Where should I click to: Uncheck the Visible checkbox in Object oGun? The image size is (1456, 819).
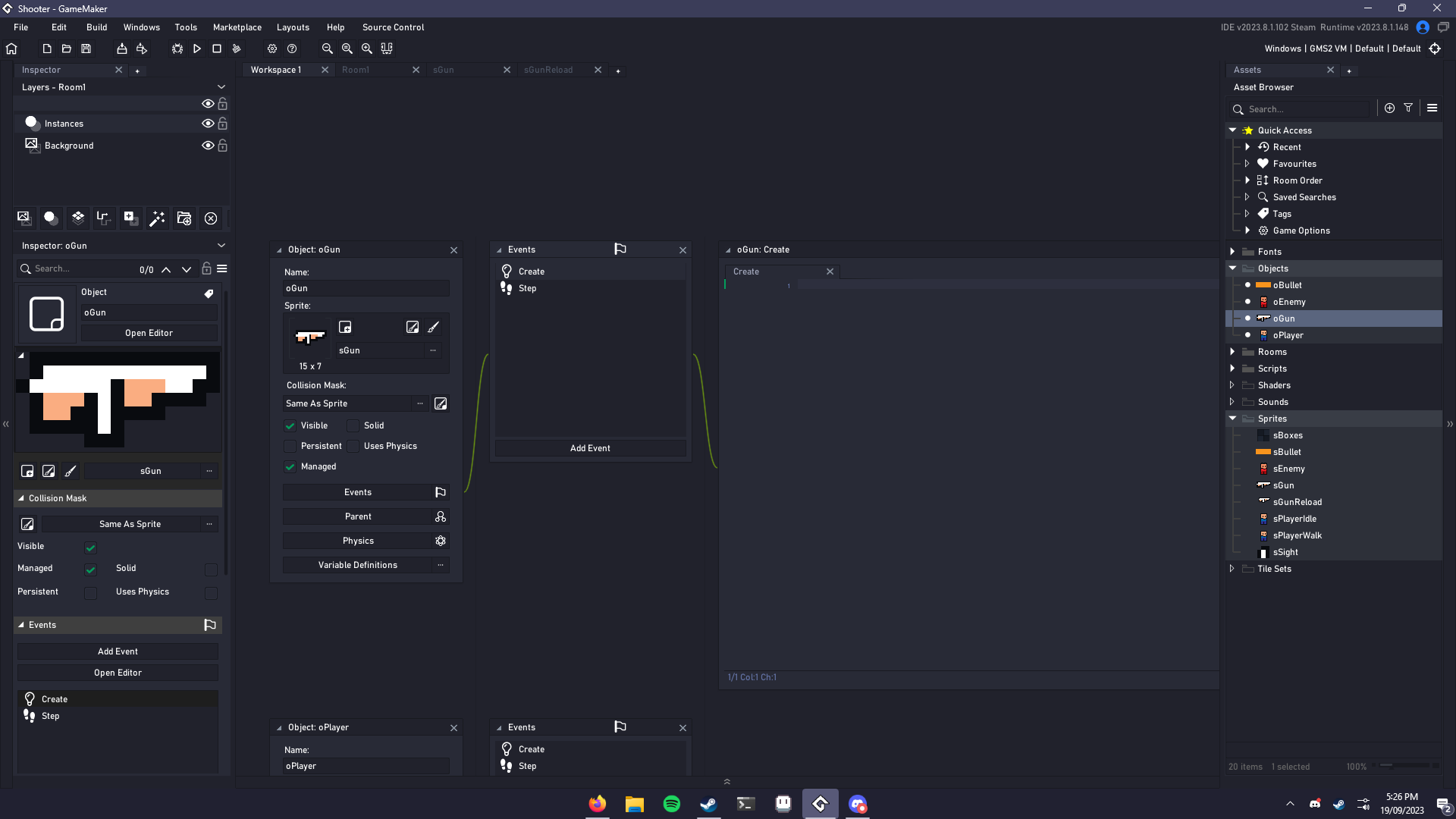(x=290, y=426)
